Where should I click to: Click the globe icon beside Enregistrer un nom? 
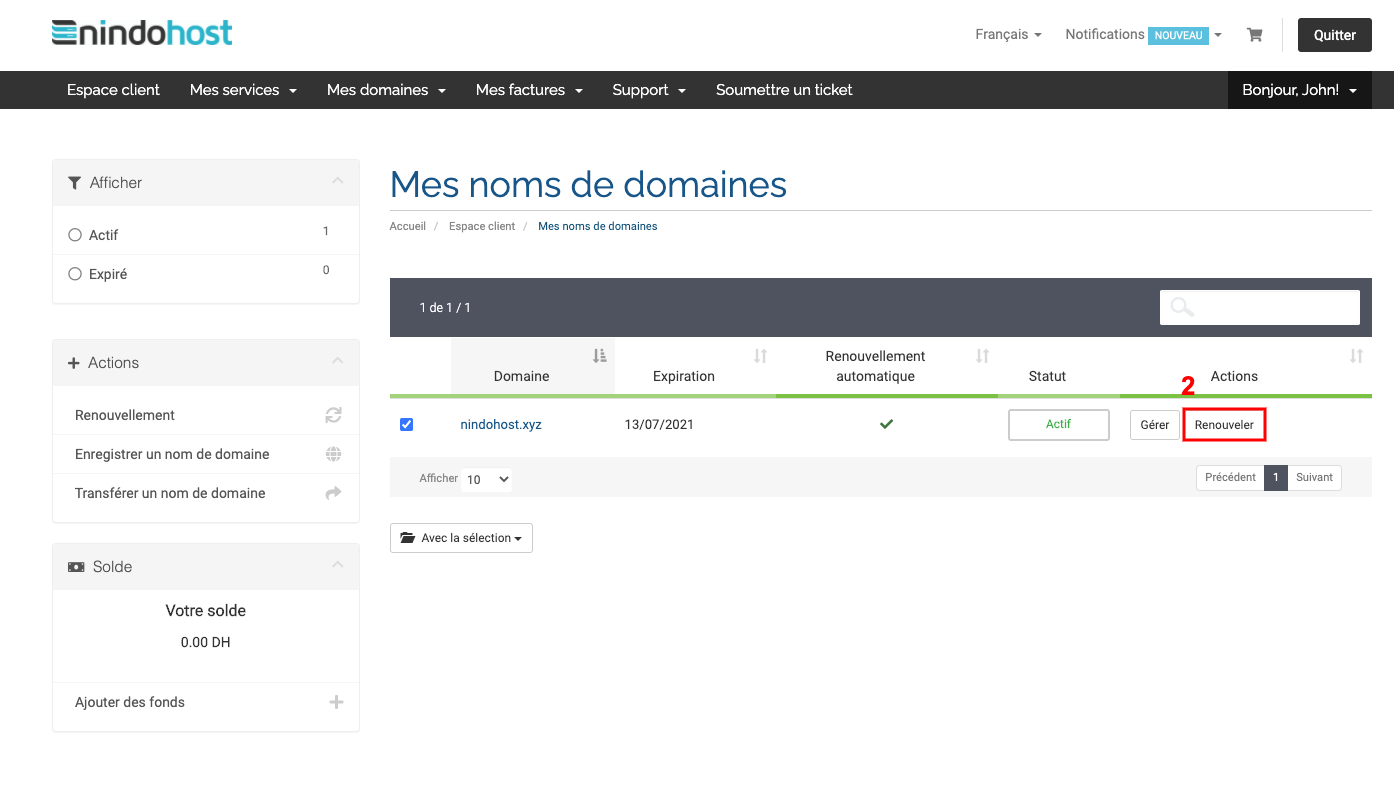tap(334, 454)
